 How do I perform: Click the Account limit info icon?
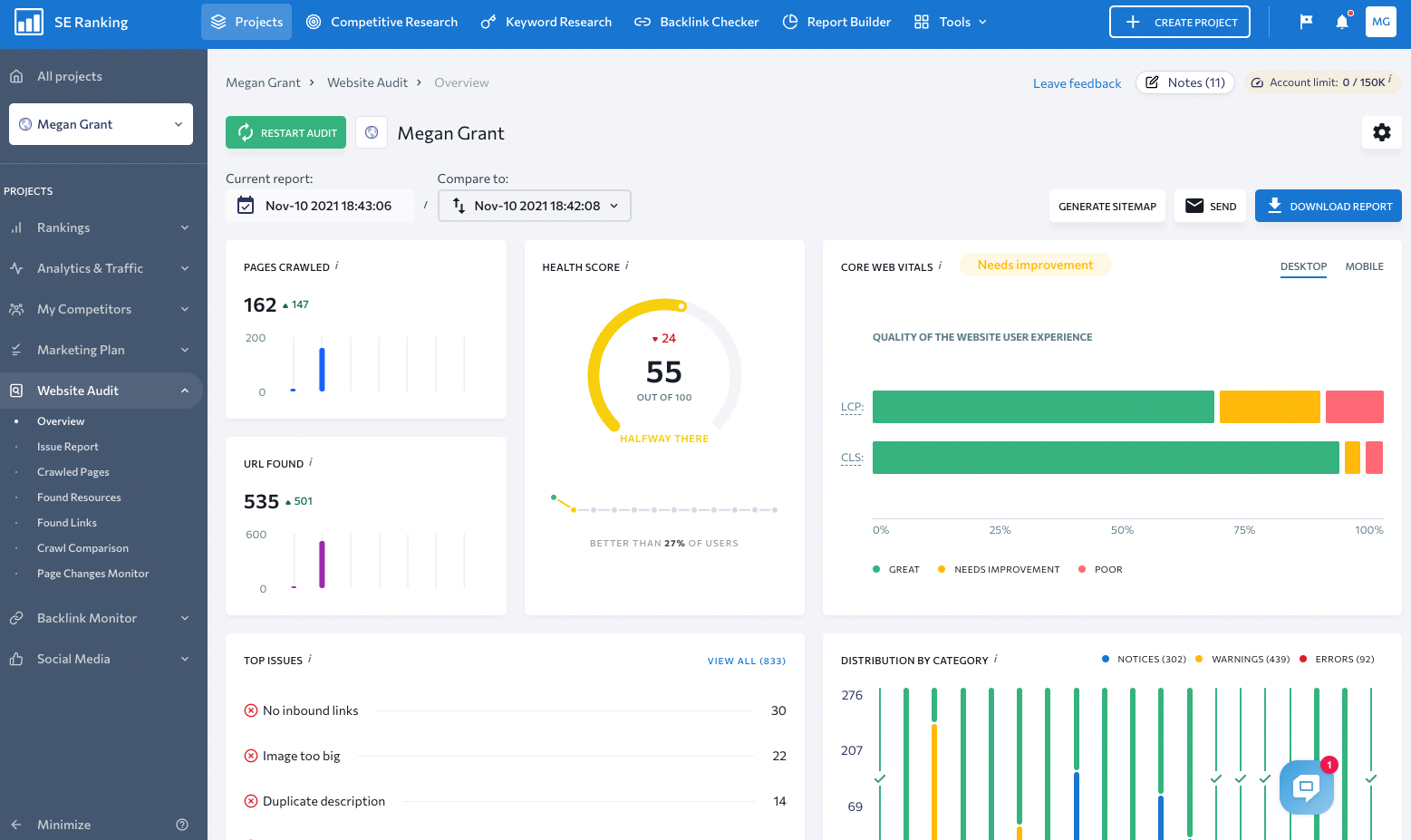pyautogui.click(x=1390, y=80)
